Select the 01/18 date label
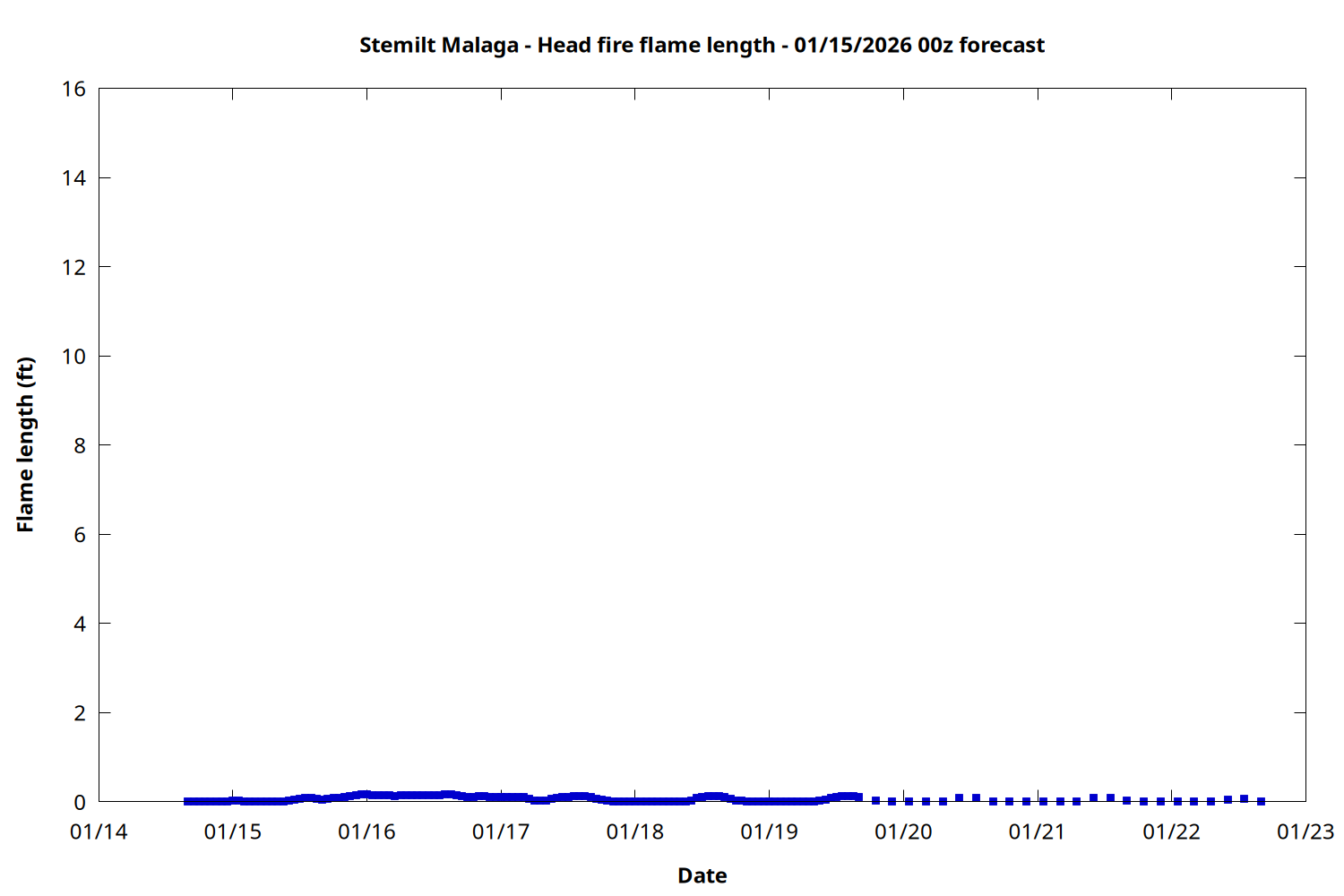 point(635,832)
